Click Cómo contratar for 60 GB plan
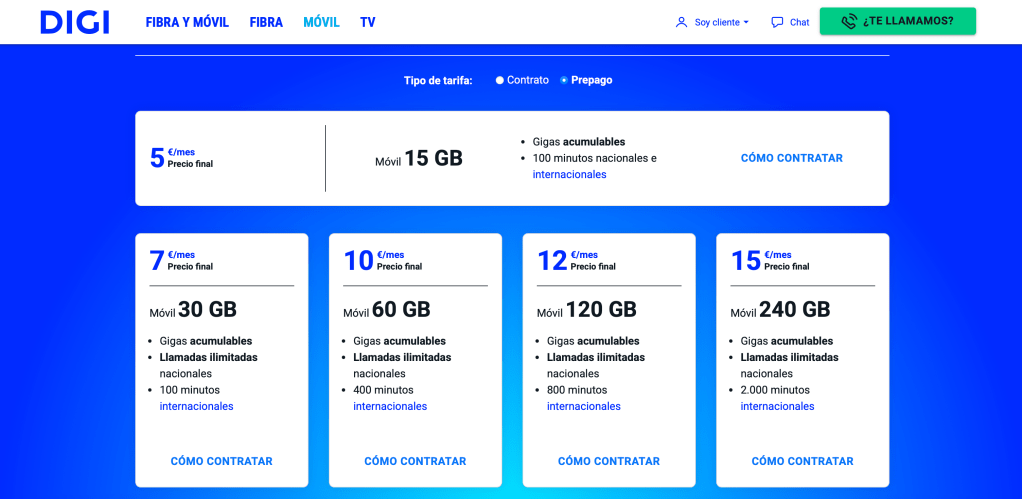The width and height of the screenshot is (1022, 499). pyautogui.click(x=415, y=461)
